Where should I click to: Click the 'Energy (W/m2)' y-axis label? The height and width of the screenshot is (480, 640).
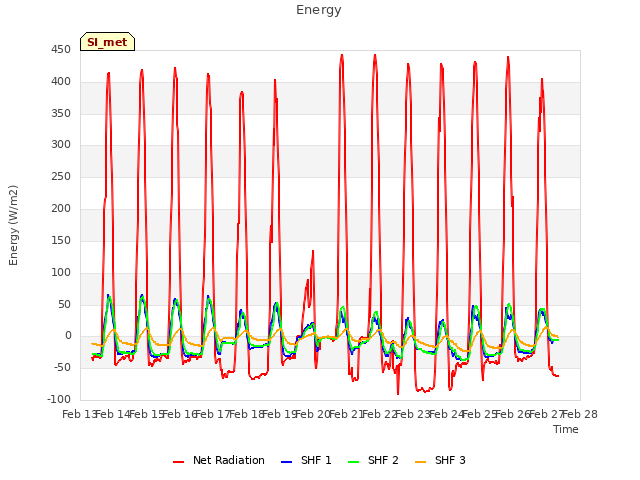(13, 225)
